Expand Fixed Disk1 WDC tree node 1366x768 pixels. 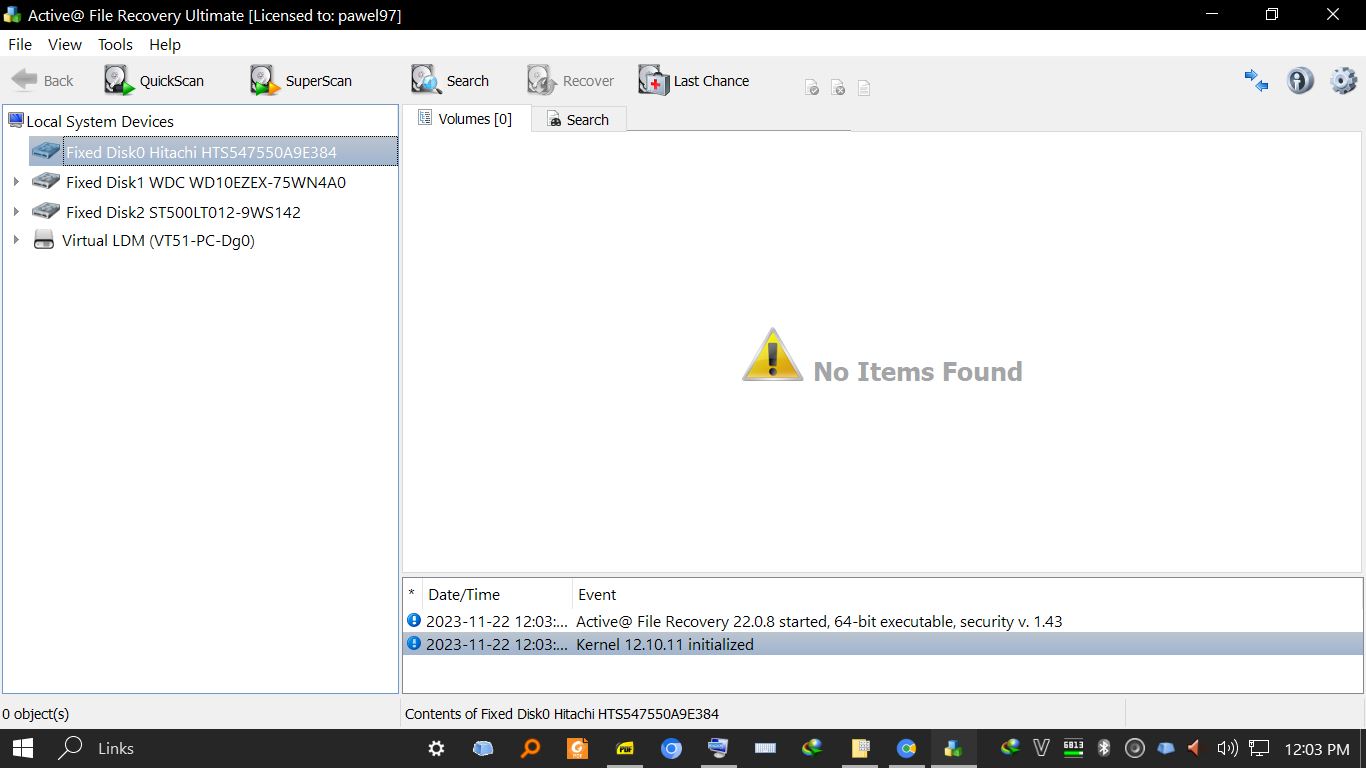coord(15,182)
